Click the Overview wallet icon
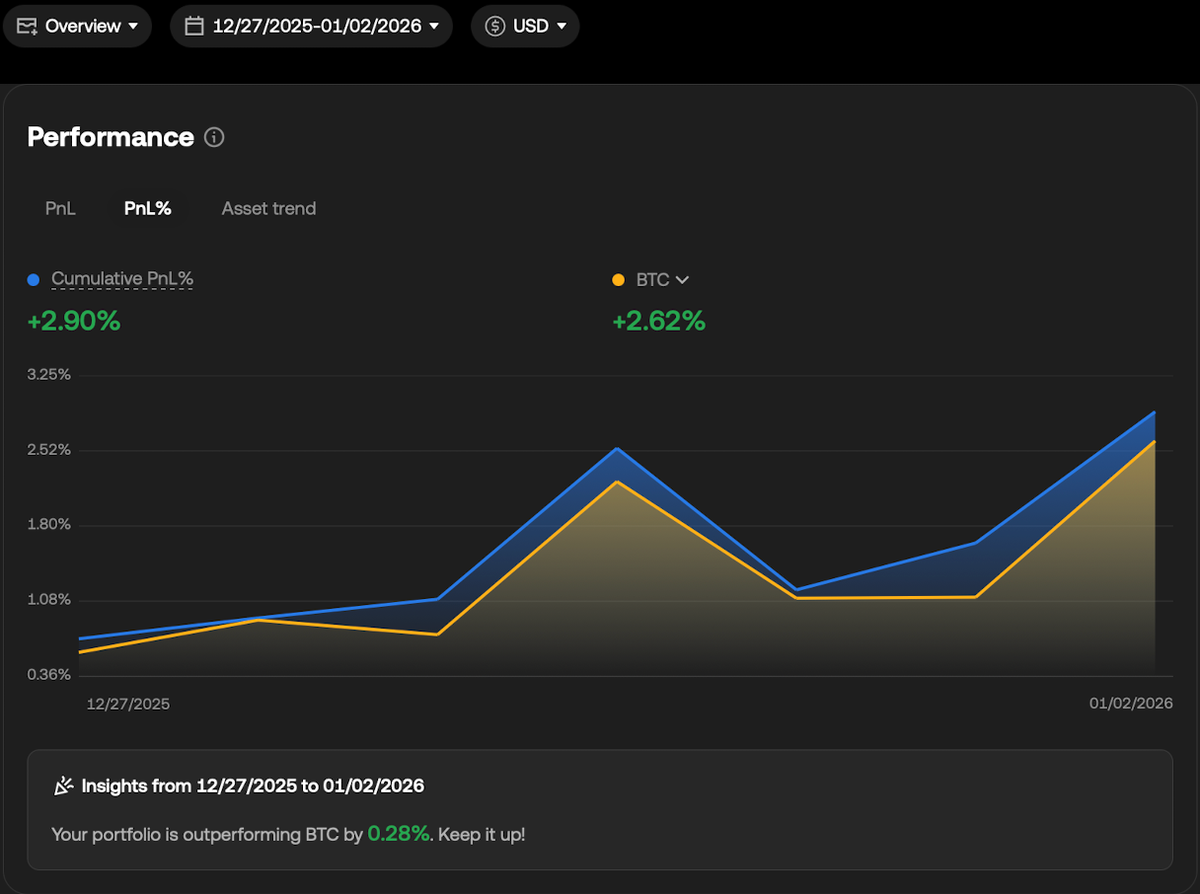Screen dimensions: 1200x894 pyautogui.click(x=28, y=26)
